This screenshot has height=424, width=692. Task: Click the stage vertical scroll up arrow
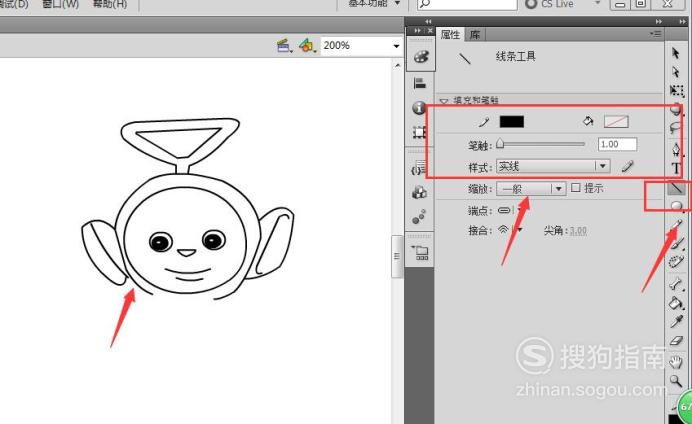(397, 65)
